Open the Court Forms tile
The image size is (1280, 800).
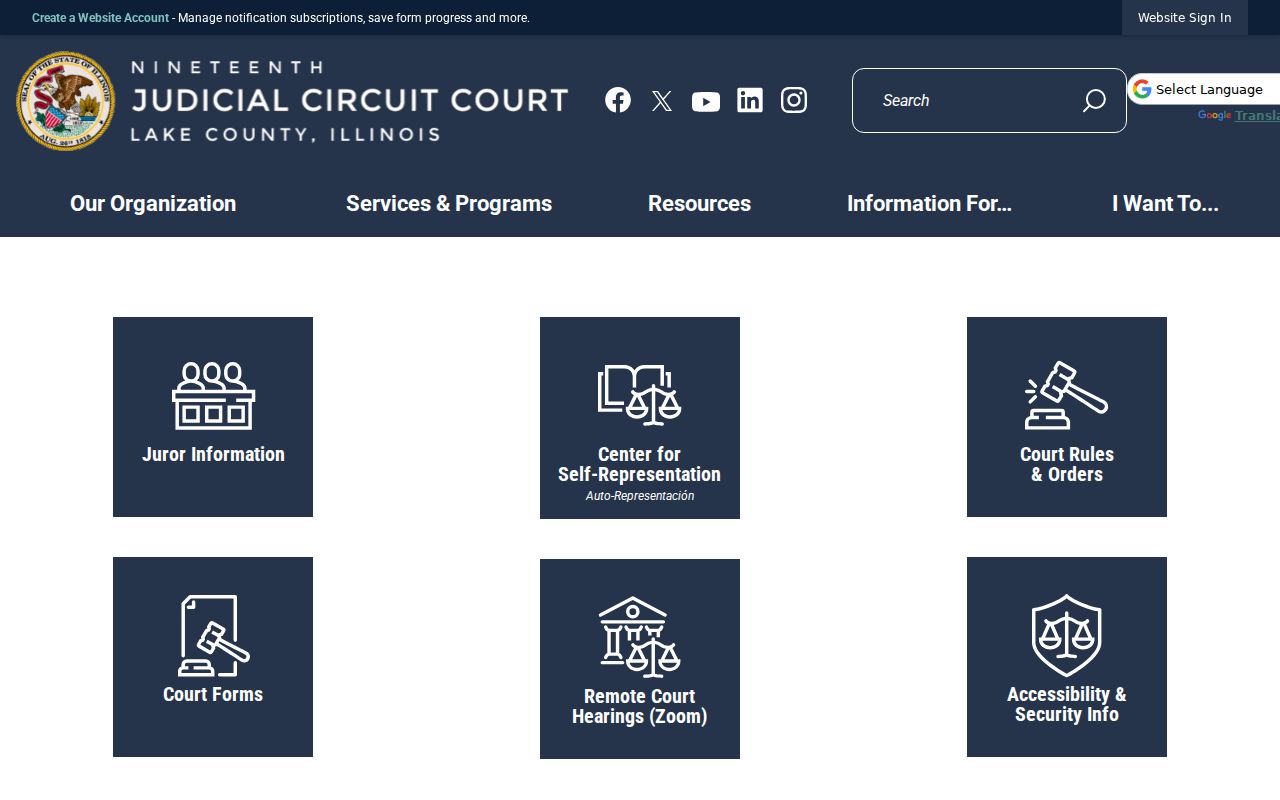213,657
